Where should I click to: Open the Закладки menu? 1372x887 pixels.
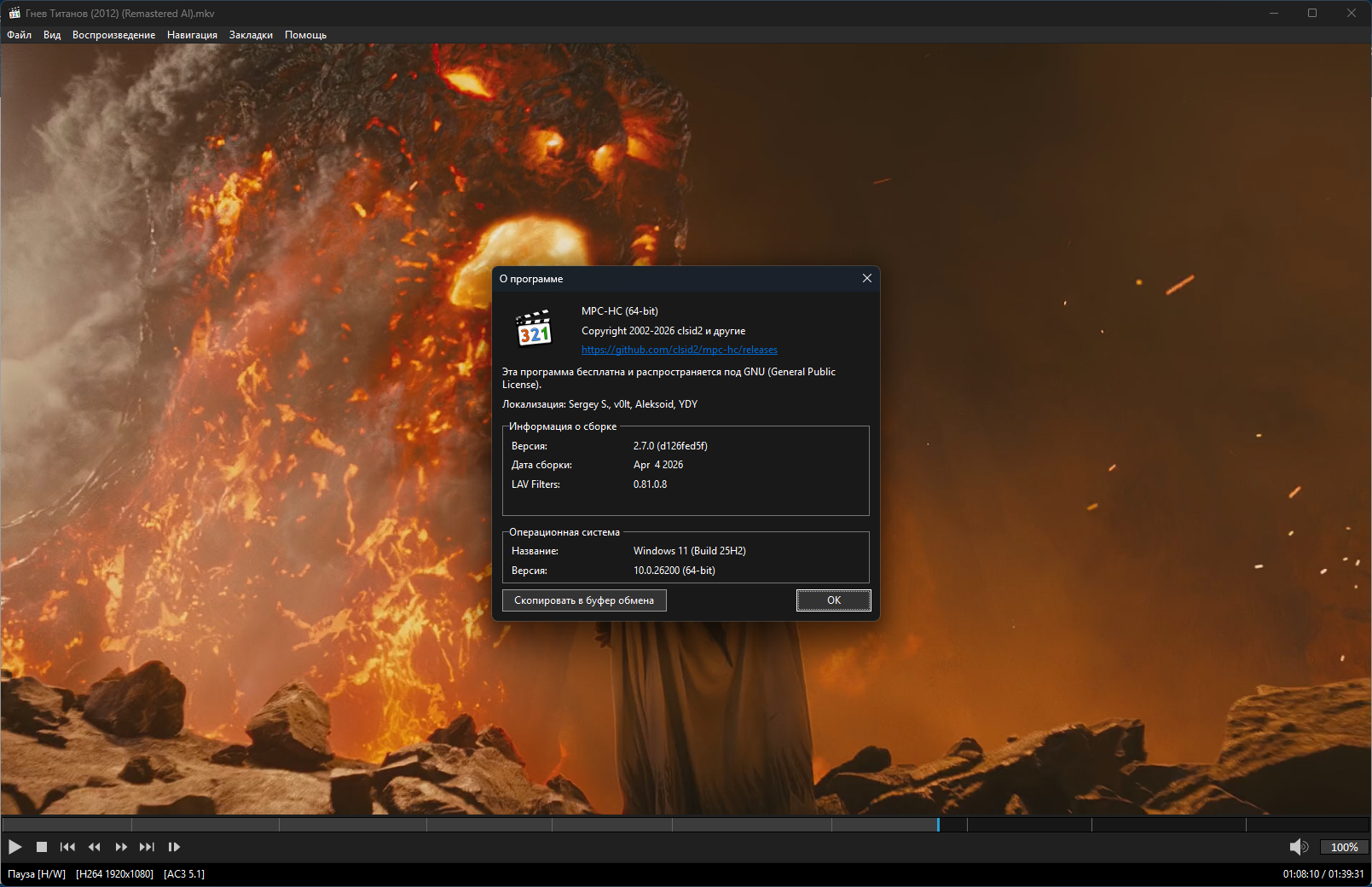pyautogui.click(x=252, y=35)
